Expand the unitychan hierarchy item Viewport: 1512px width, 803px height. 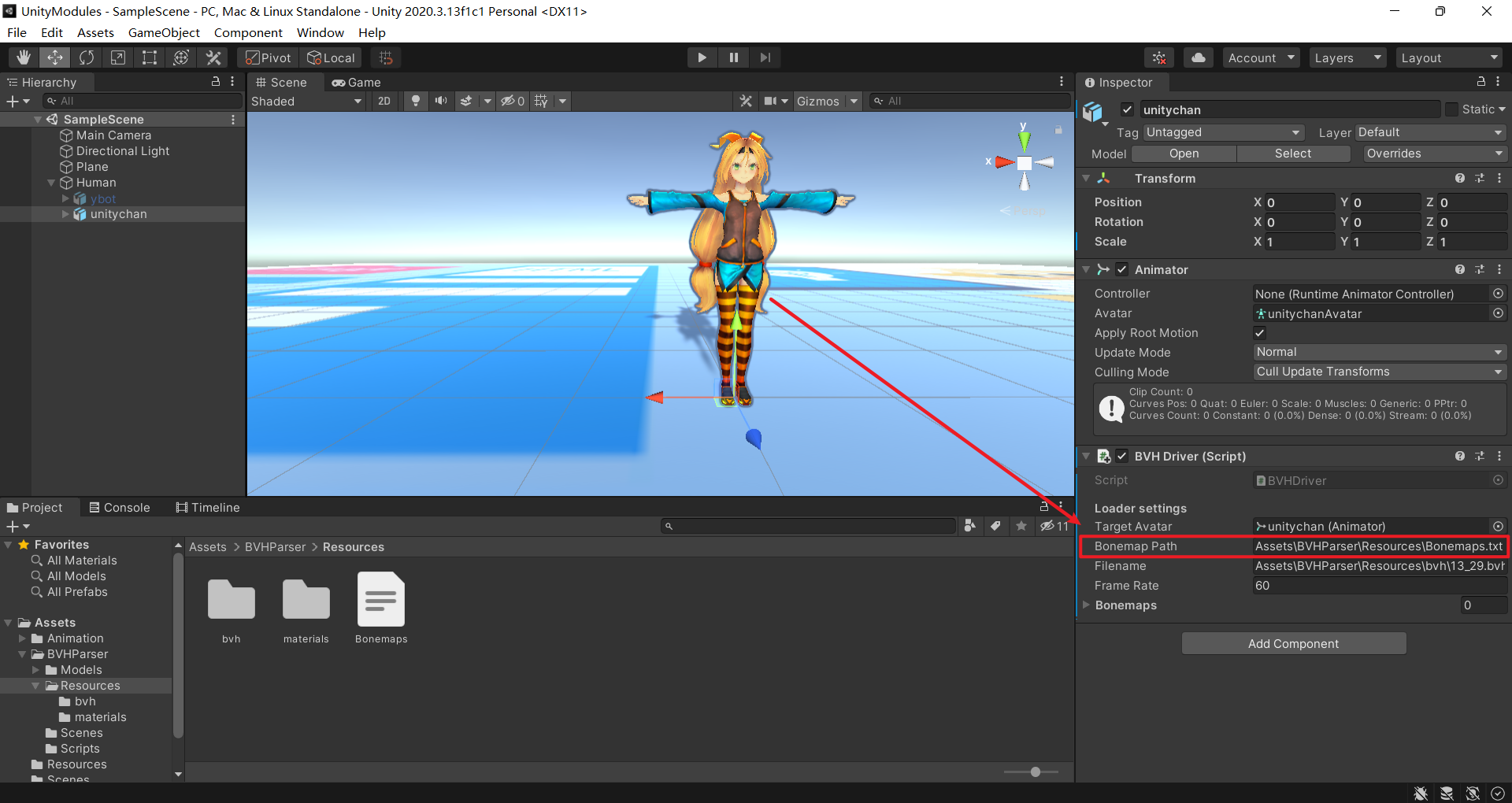66,213
